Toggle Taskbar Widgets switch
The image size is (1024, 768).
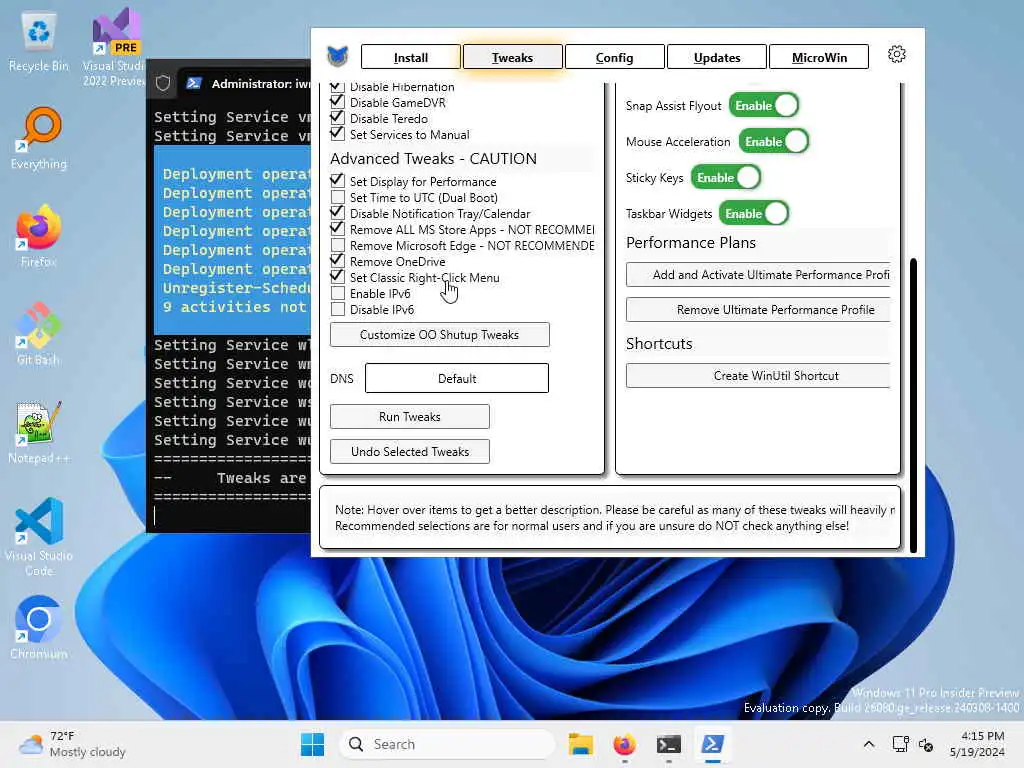[754, 213]
